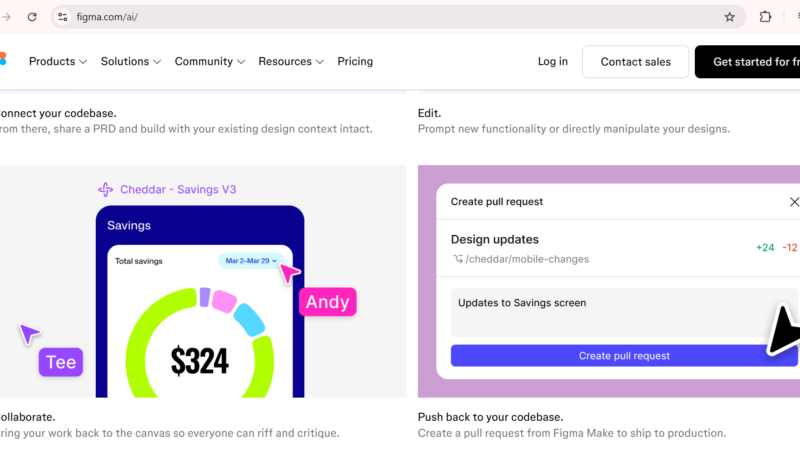Click the Andy cursor name tag
This screenshot has width=800, height=450.
[328, 302]
